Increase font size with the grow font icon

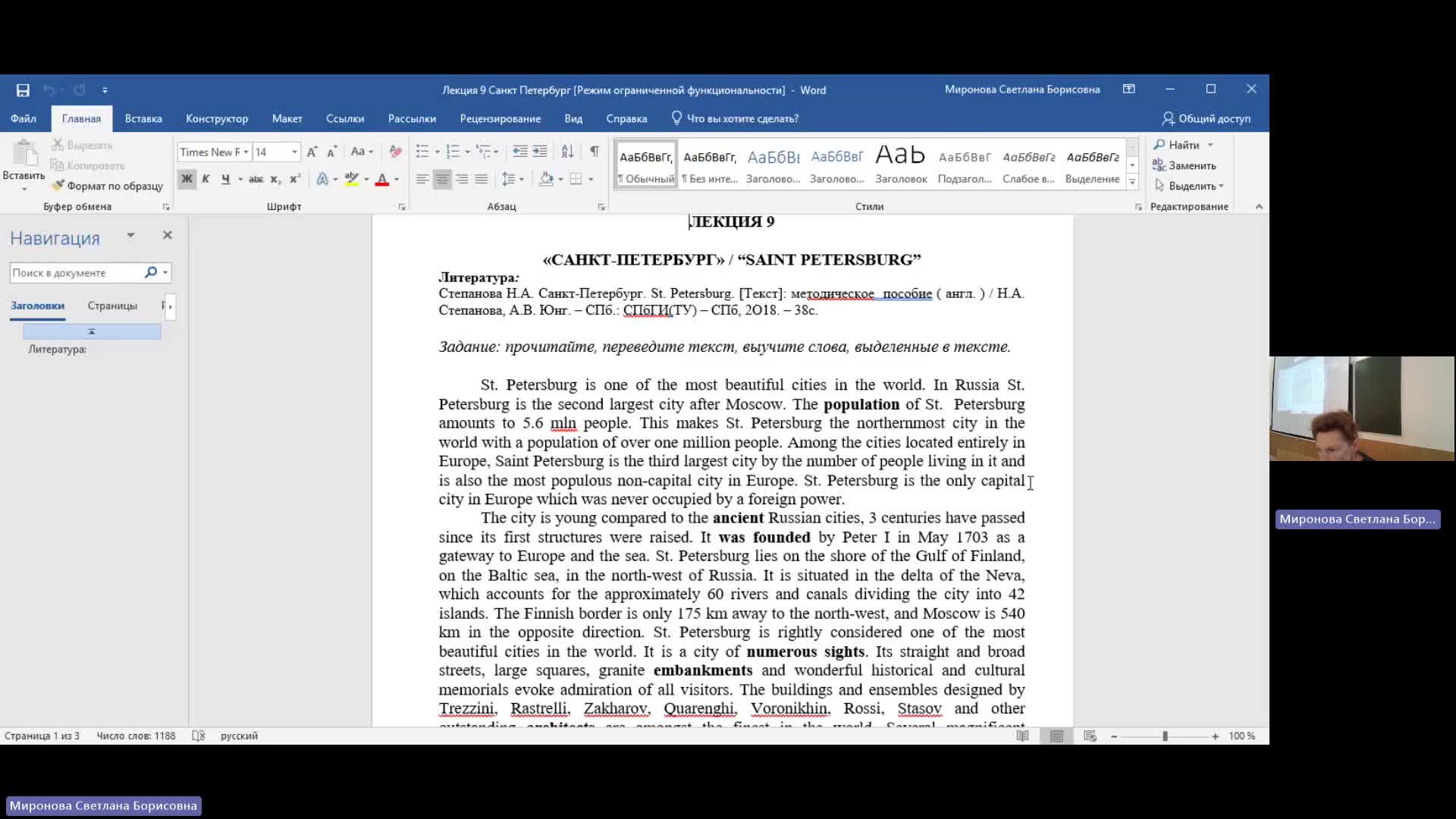[312, 152]
